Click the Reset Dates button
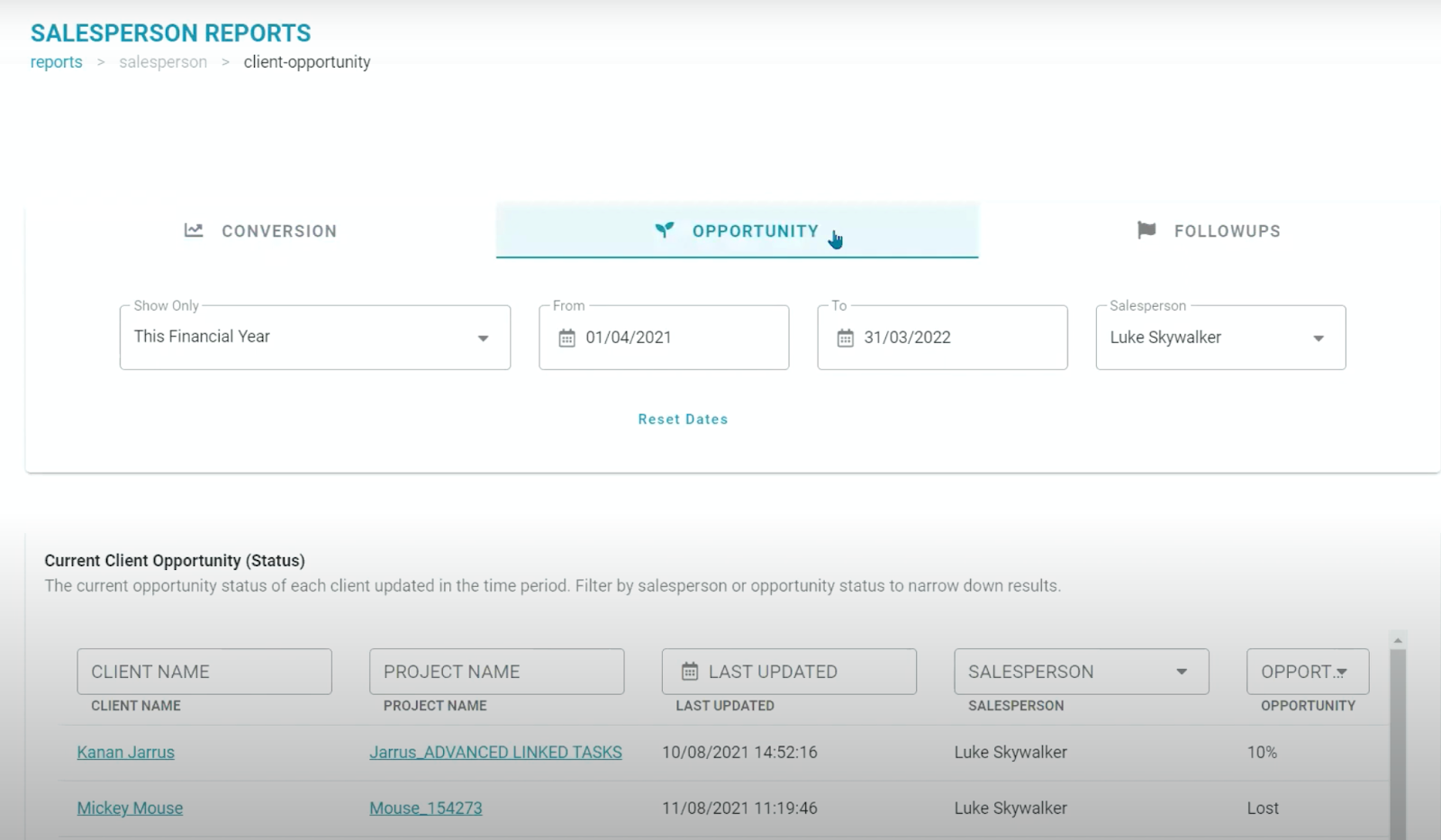This screenshot has width=1441, height=840. pos(683,420)
